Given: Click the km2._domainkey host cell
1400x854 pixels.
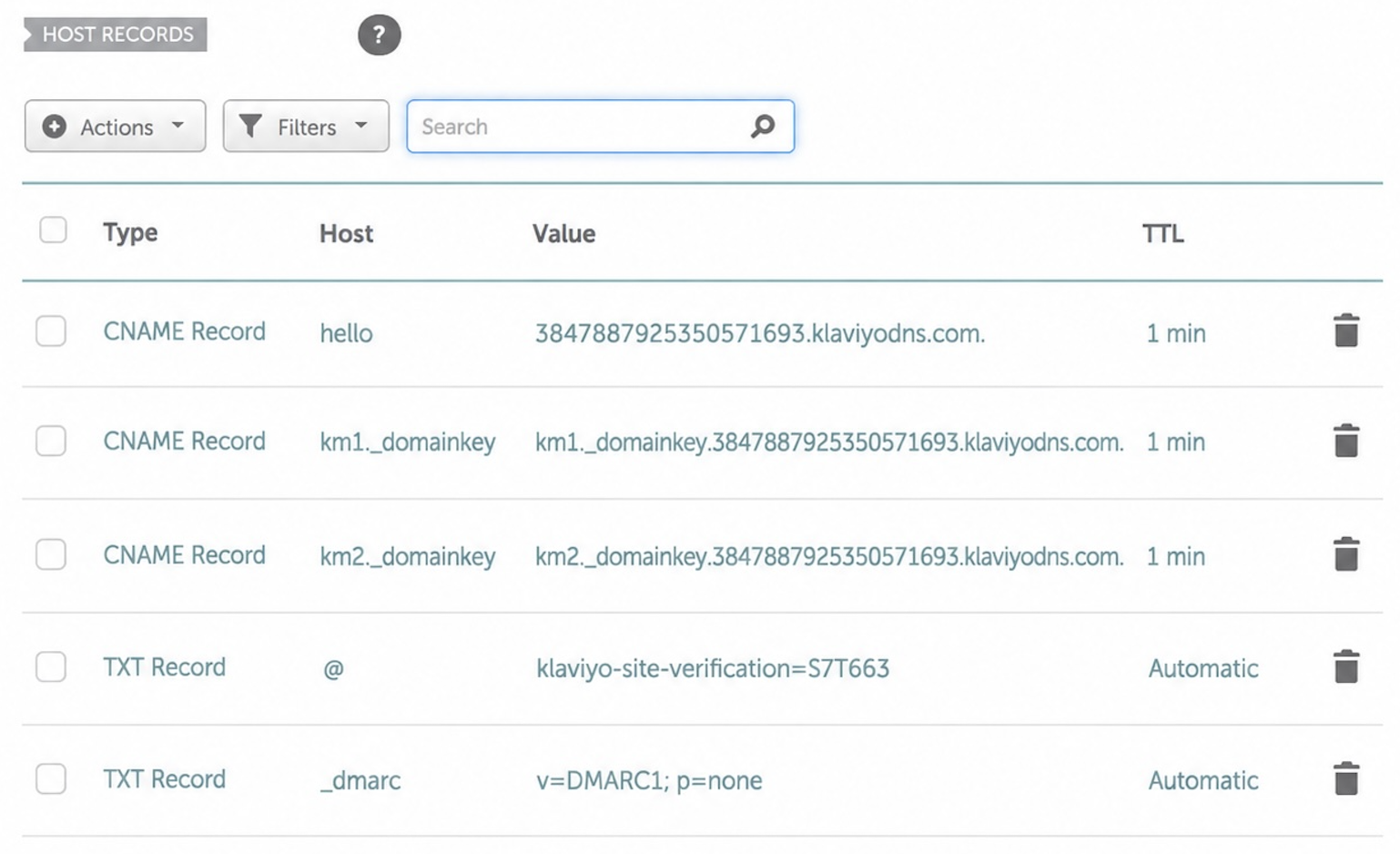Looking at the screenshot, I should click(x=408, y=556).
